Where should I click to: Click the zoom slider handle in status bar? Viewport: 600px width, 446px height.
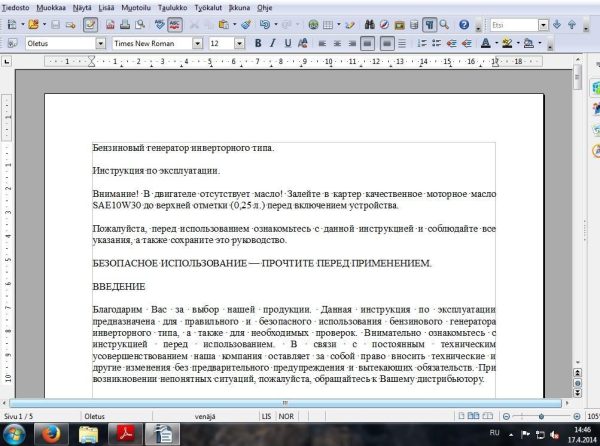coord(541,416)
